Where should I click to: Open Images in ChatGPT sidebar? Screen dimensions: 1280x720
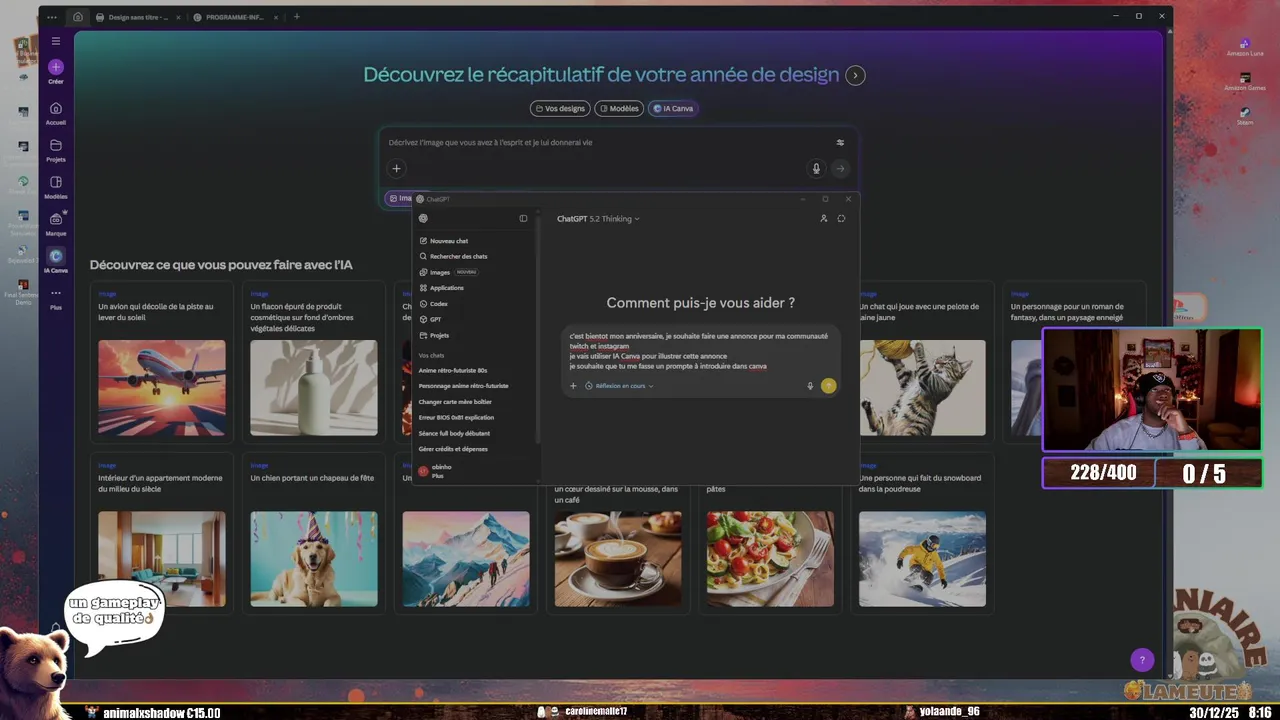point(448,272)
